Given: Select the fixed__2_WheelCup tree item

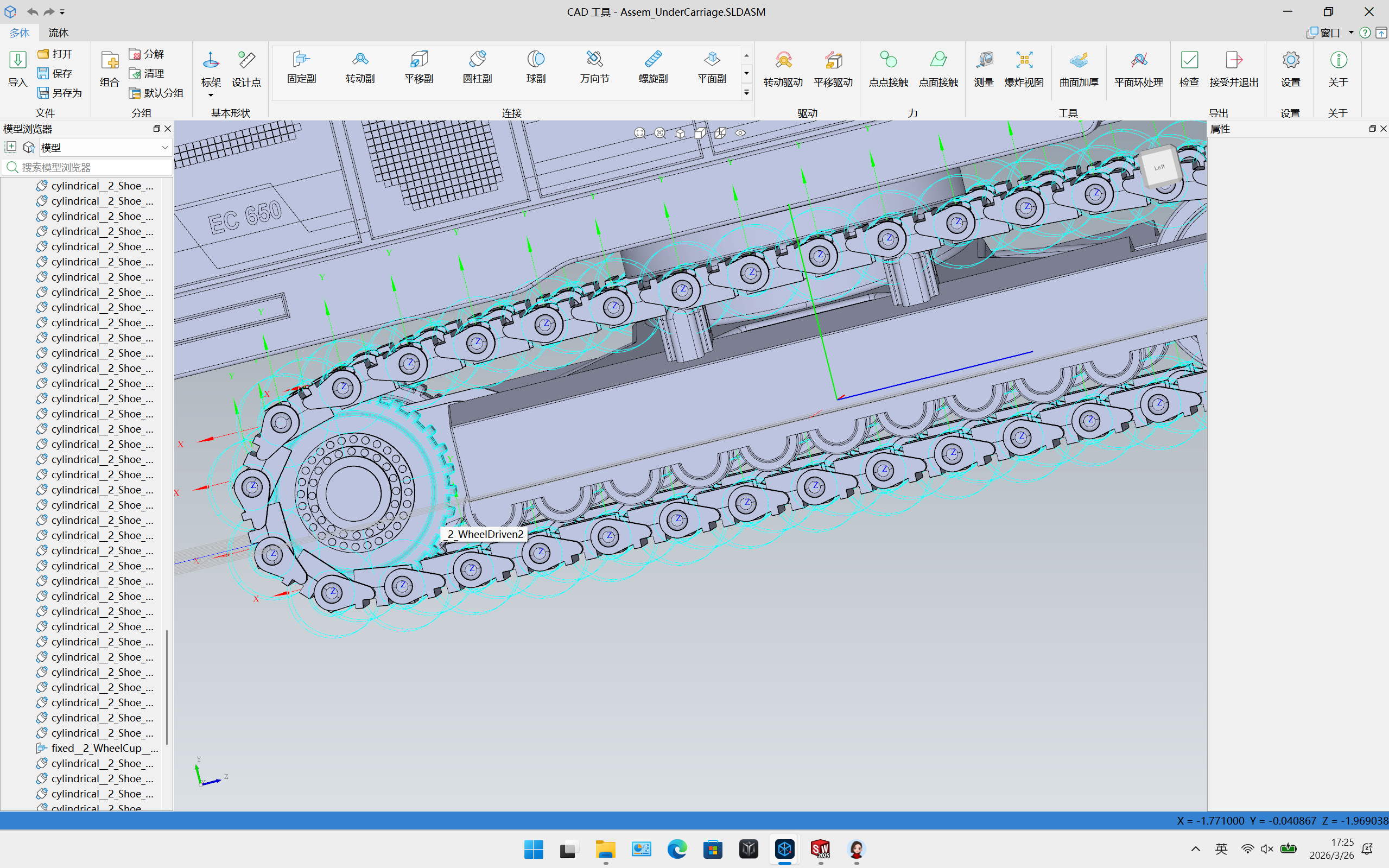Looking at the screenshot, I should pos(97,748).
